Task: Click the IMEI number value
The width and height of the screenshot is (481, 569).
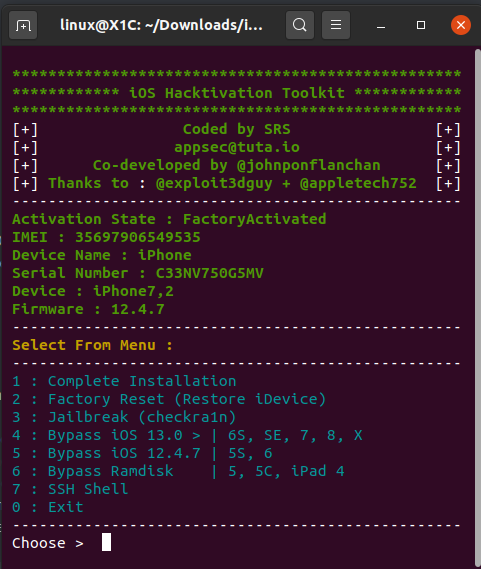Action: point(138,237)
